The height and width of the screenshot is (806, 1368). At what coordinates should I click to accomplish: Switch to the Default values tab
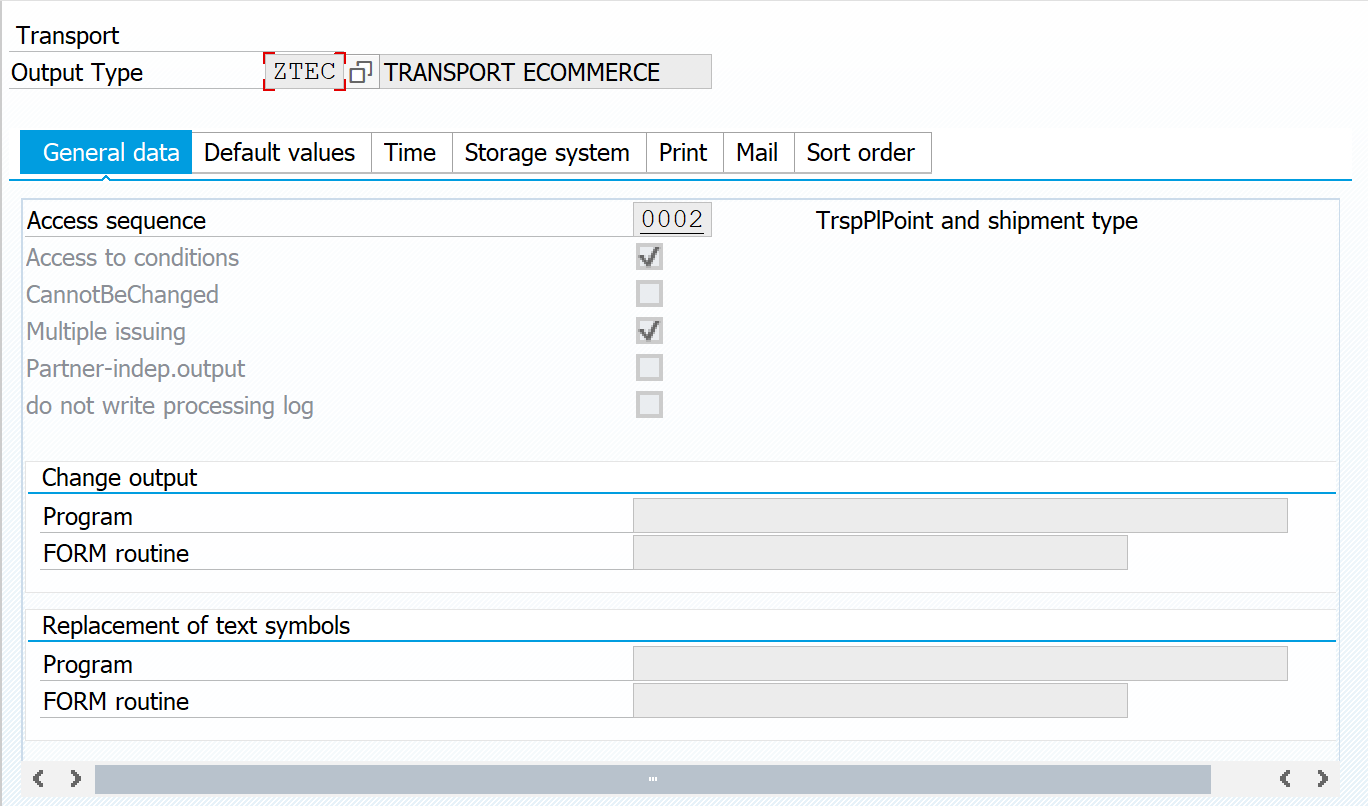pos(280,153)
